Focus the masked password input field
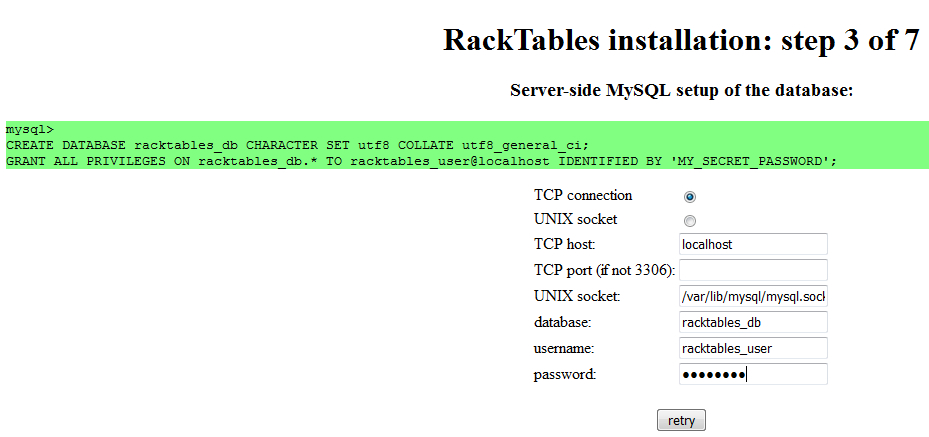Viewport: 929px width, 437px height. pyautogui.click(x=753, y=374)
